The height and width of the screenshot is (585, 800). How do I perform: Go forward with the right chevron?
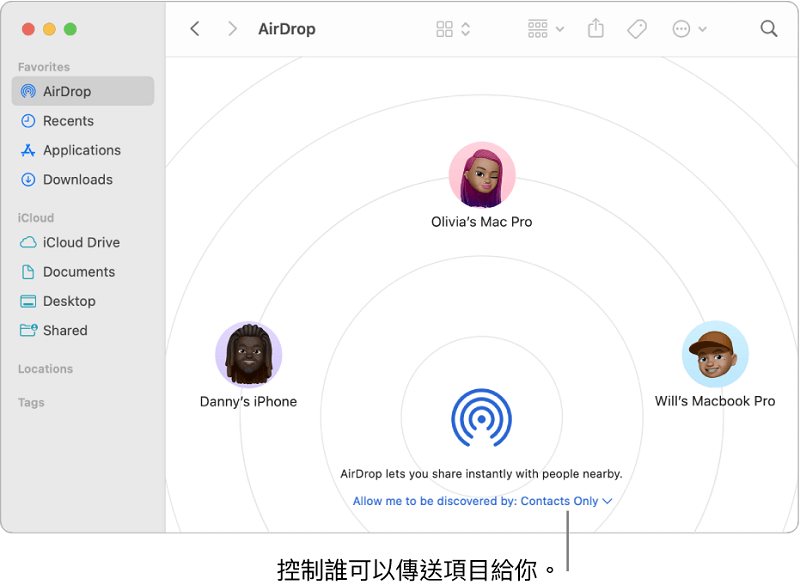[233, 29]
